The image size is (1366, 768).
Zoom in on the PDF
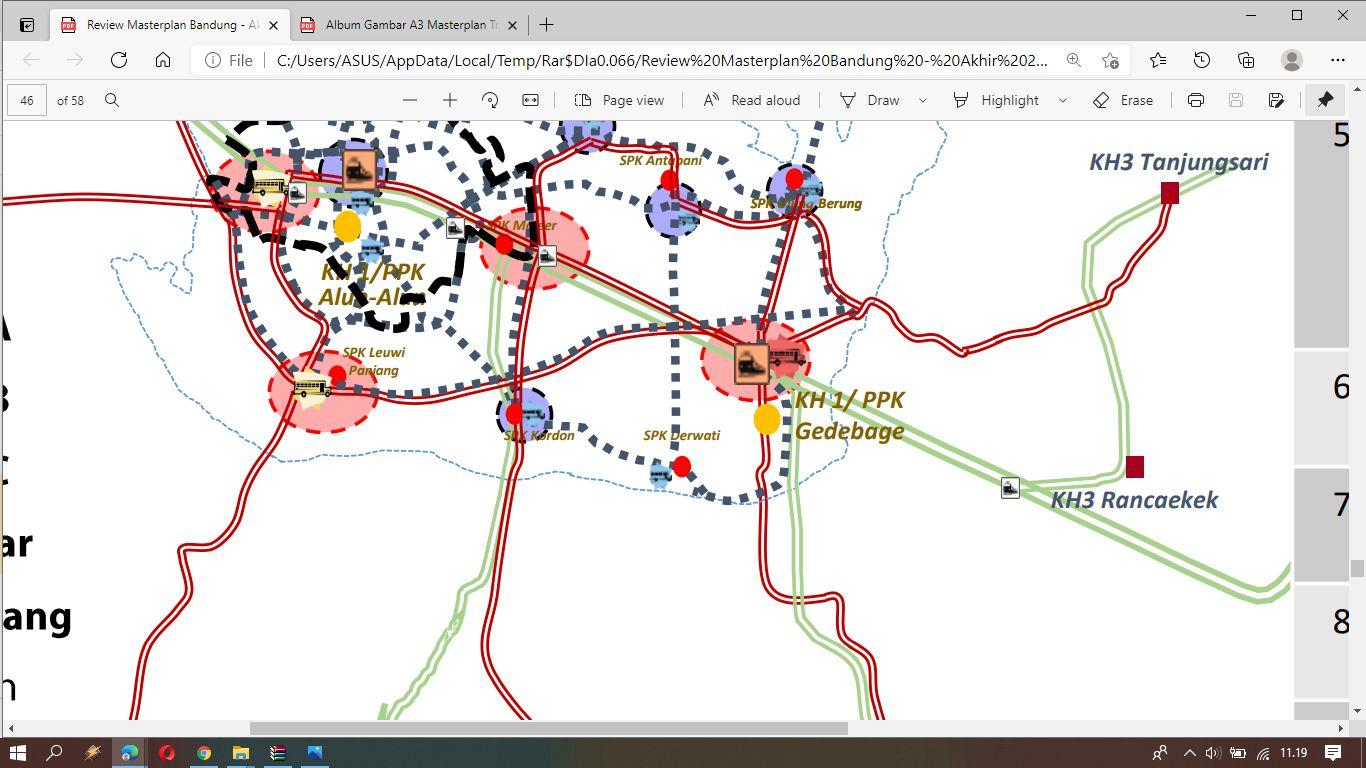[450, 100]
